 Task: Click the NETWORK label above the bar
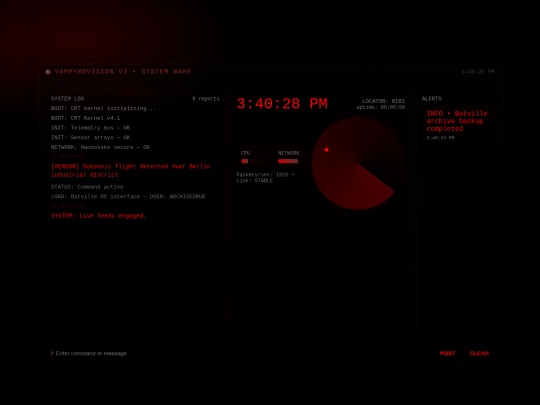coord(289,153)
